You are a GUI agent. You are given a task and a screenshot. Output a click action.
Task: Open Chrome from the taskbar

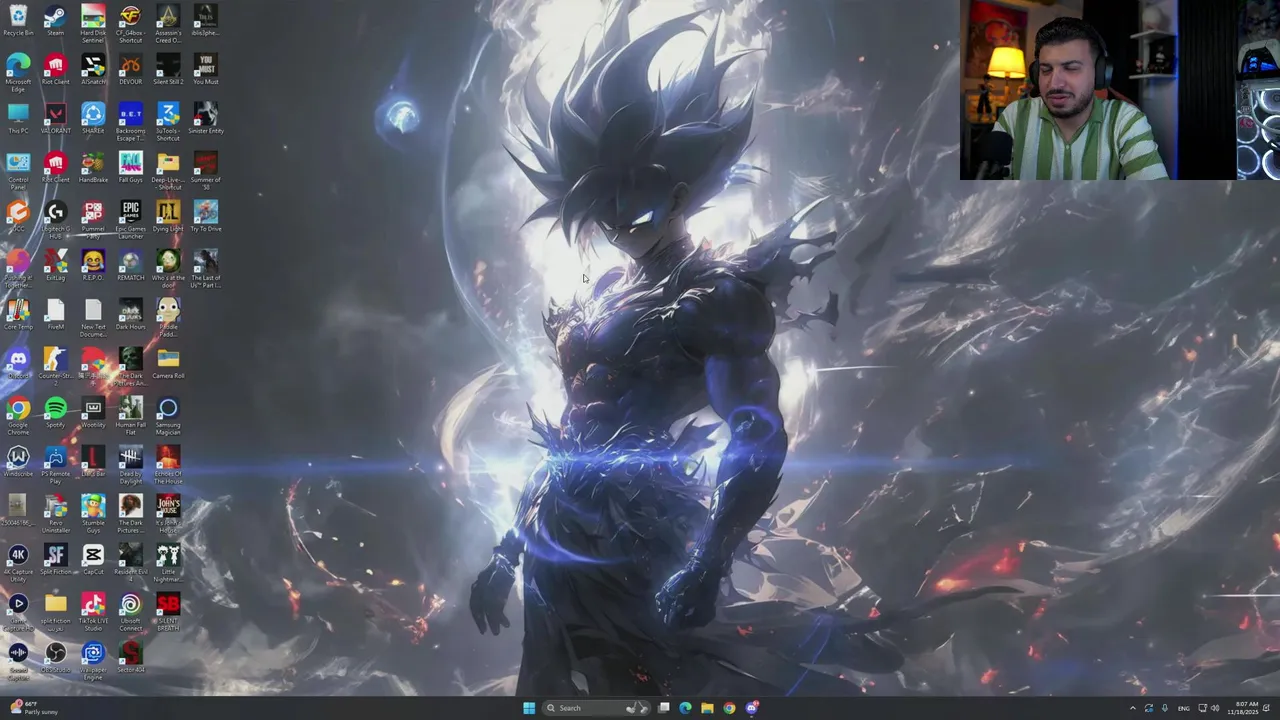pos(729,708)
